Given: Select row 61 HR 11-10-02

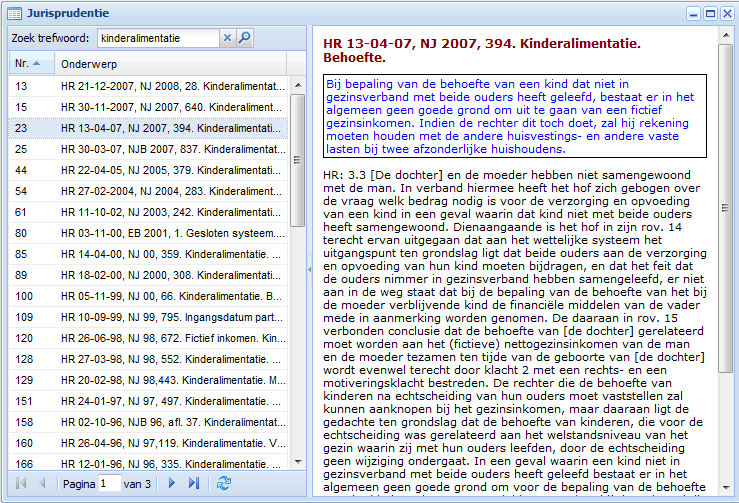Looking at the screenshot, I should (148, 212).
